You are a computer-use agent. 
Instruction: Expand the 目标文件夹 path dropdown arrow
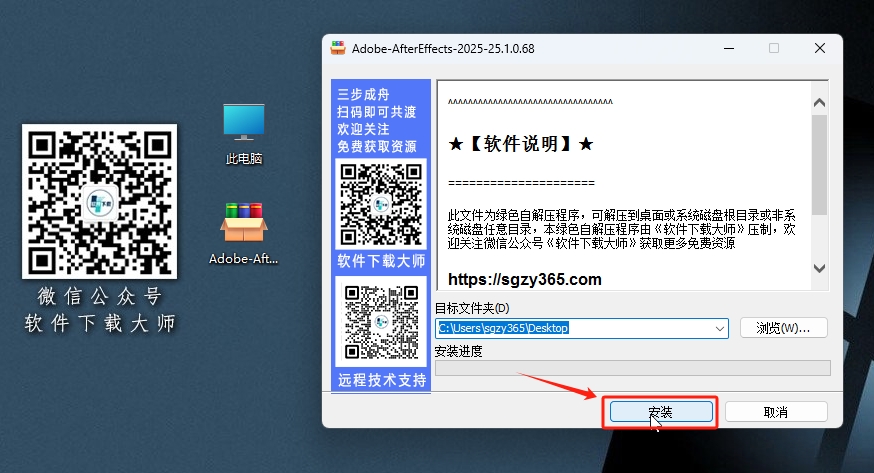[x=720, y=328]
